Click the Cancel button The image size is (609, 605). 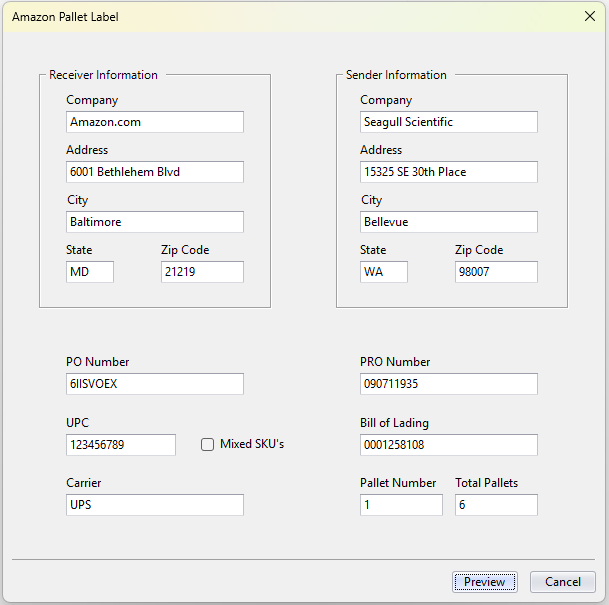pos(562,582)
